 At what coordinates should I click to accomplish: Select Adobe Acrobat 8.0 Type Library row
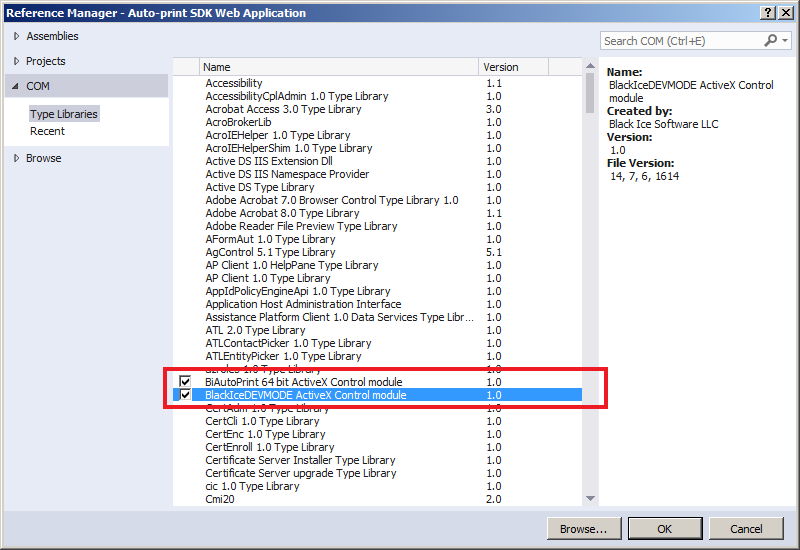[282, 213]
